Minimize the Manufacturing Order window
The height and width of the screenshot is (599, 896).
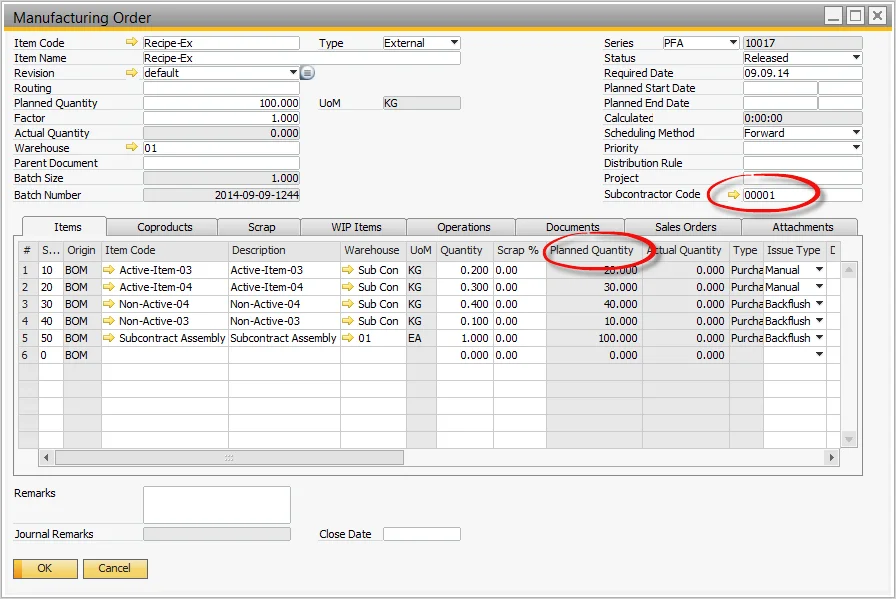834,15
